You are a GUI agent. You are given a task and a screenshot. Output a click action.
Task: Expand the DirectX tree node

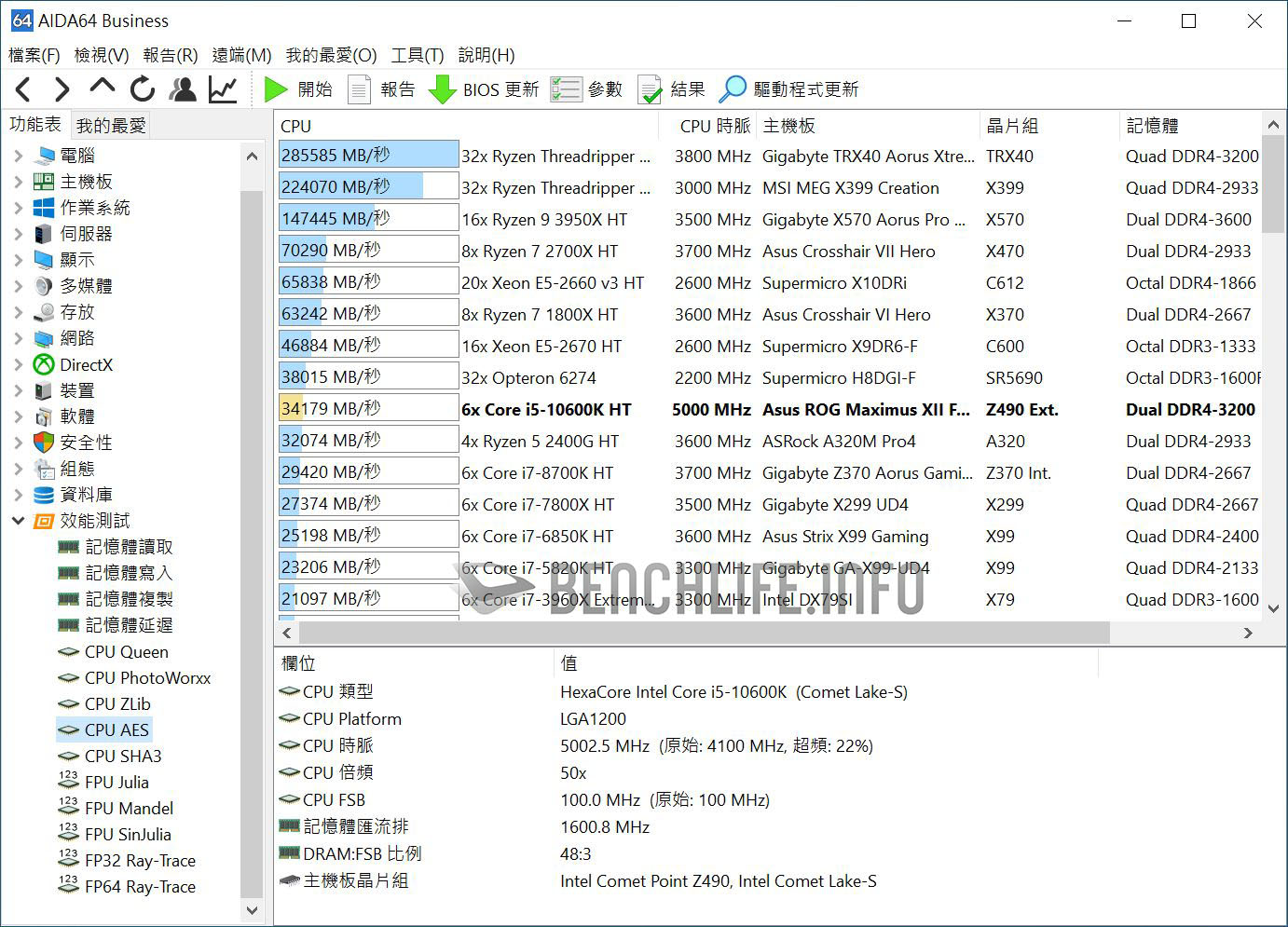(x=18, y=364)
